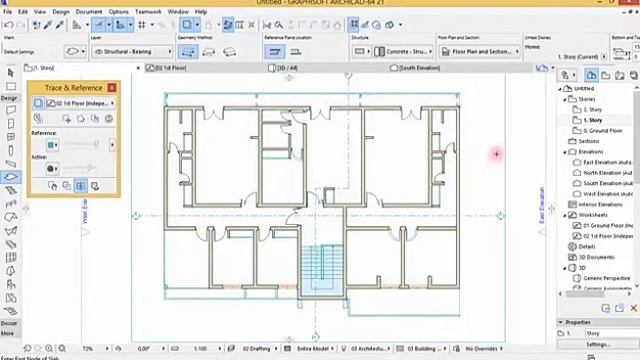Select the Shell tool in the toolbox
This screenshot has height=360, width=640.
pos(11,231)
